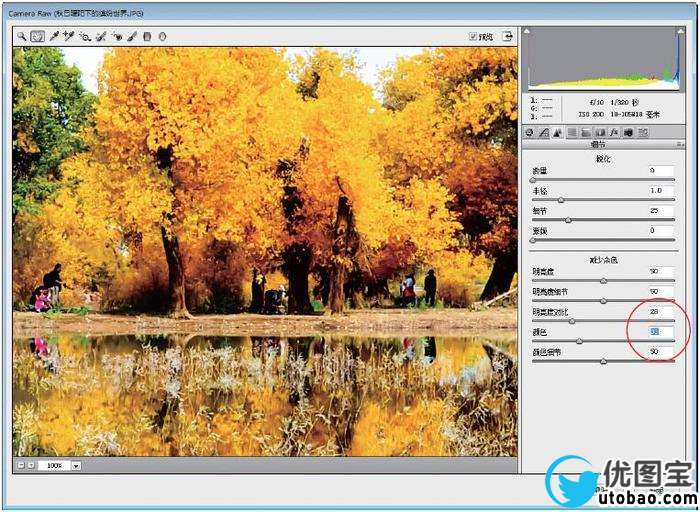Click the sharpening Detail (细节) slider handle

[568, 221]
